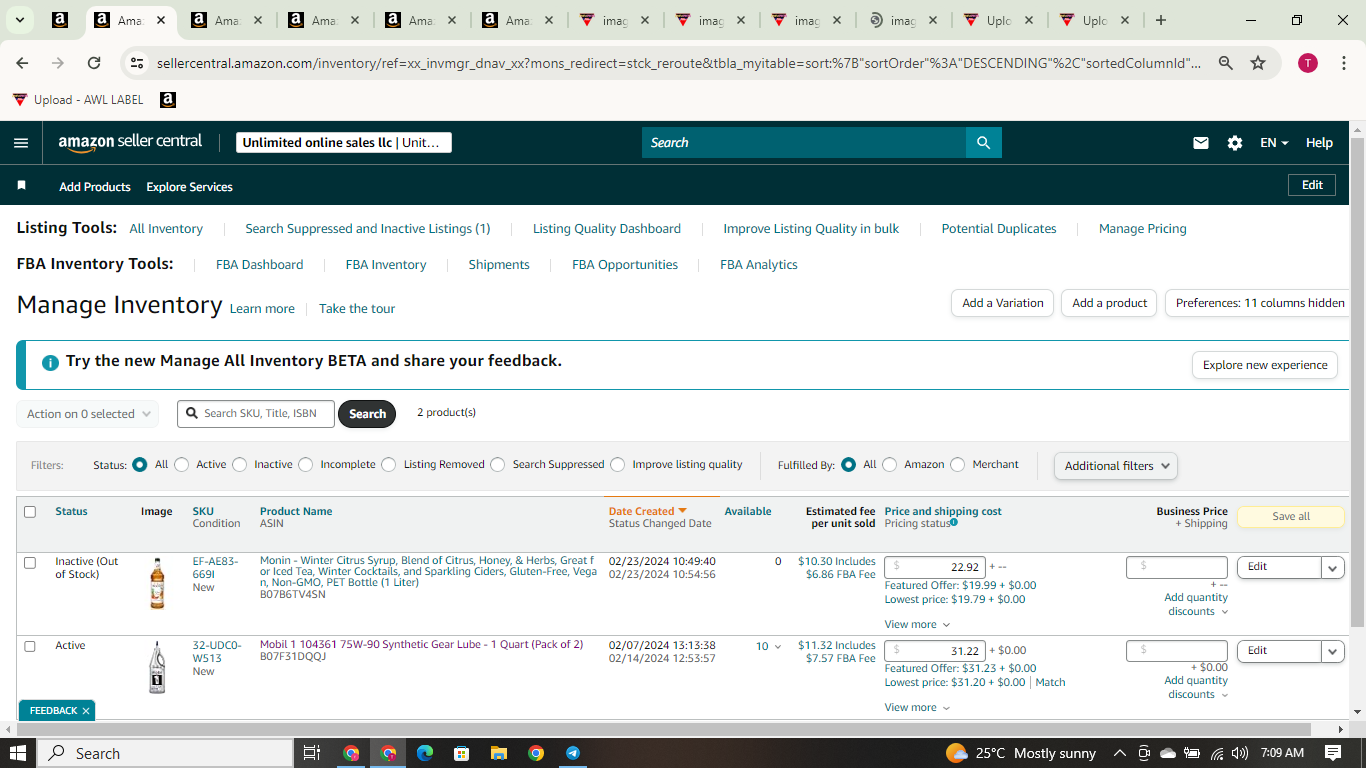Open Edit dropdown arrow for Mobil 1 row

tap(1332, 651)
